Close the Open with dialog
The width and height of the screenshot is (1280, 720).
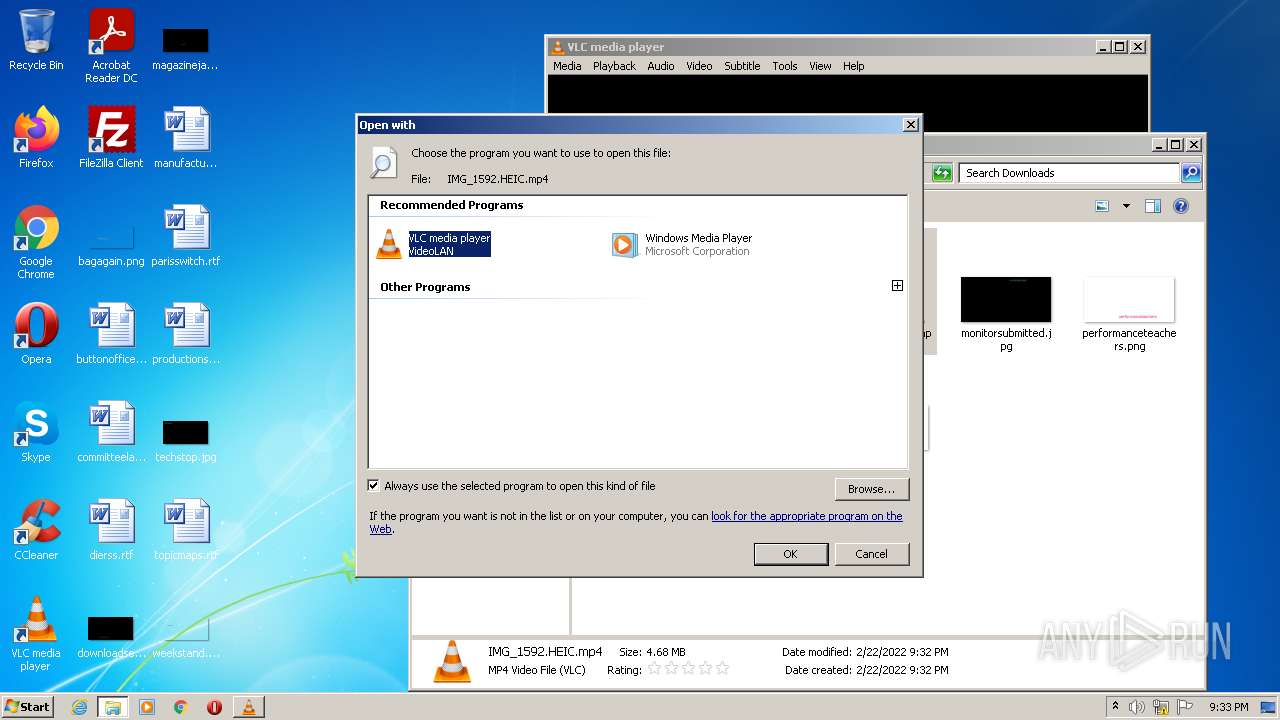[910, 124]
